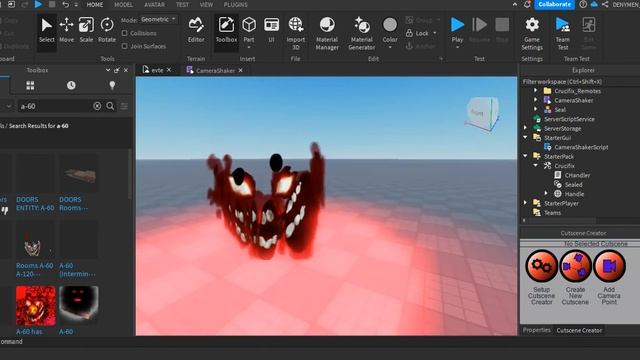640x360 pixels.
Task: Open the dropdown under Play
Action: 457,47
